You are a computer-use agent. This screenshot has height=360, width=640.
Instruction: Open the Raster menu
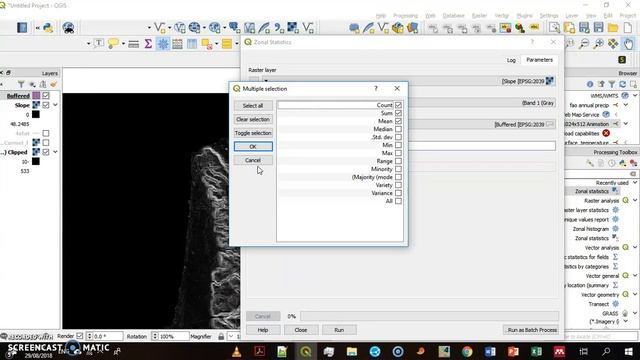coord(479,16)
